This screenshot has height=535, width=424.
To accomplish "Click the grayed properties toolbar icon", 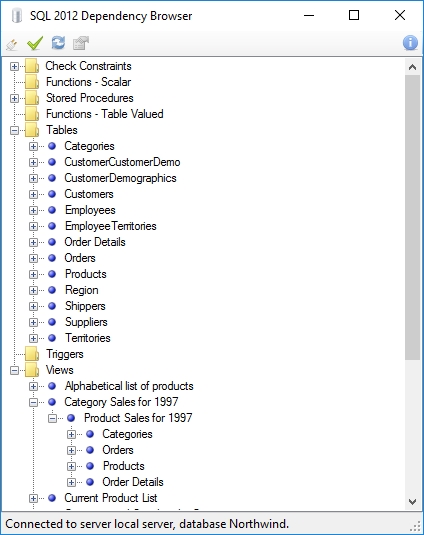I will click(81, 43).
